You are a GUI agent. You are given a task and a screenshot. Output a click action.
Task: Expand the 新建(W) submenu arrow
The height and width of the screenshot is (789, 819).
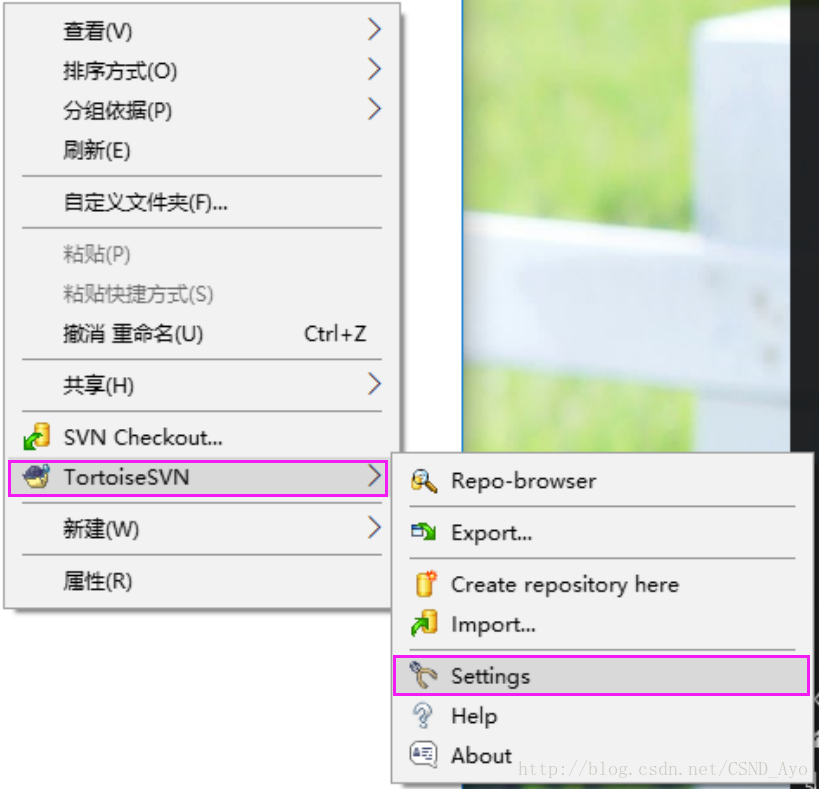coord(374,527)
